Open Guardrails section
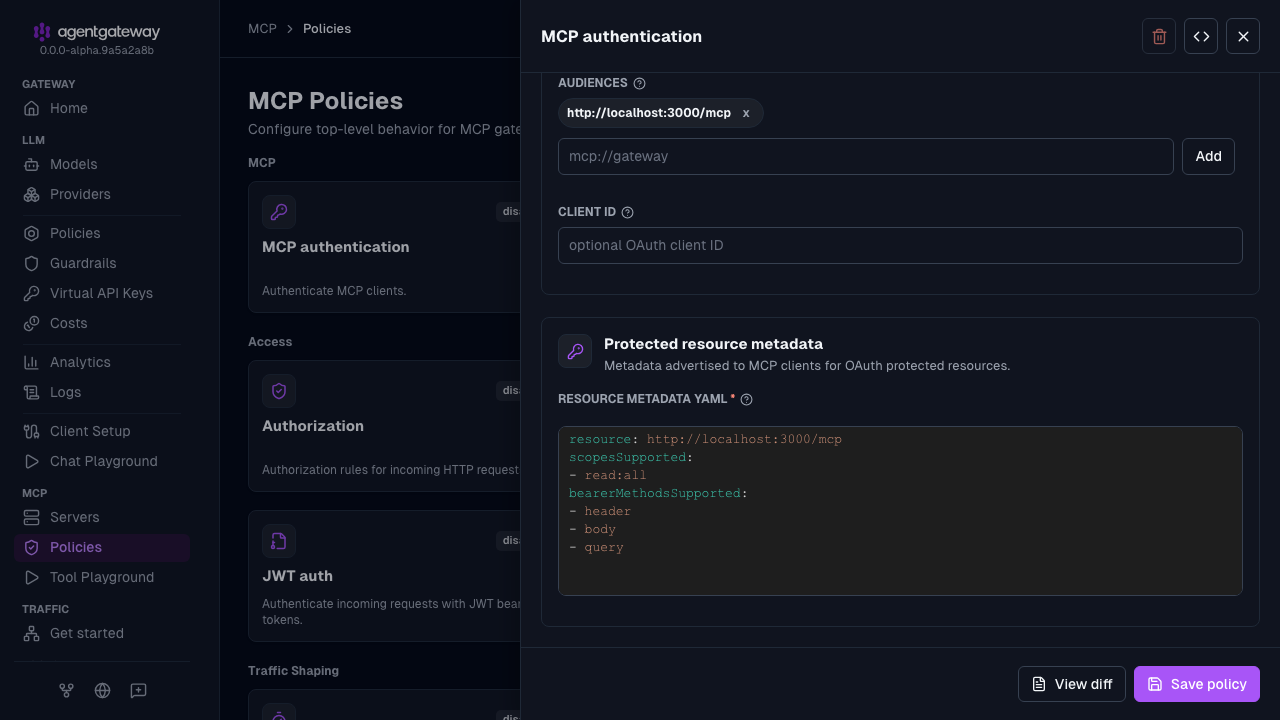Screen dimensions: 1280x720 [x=102, y=263]
